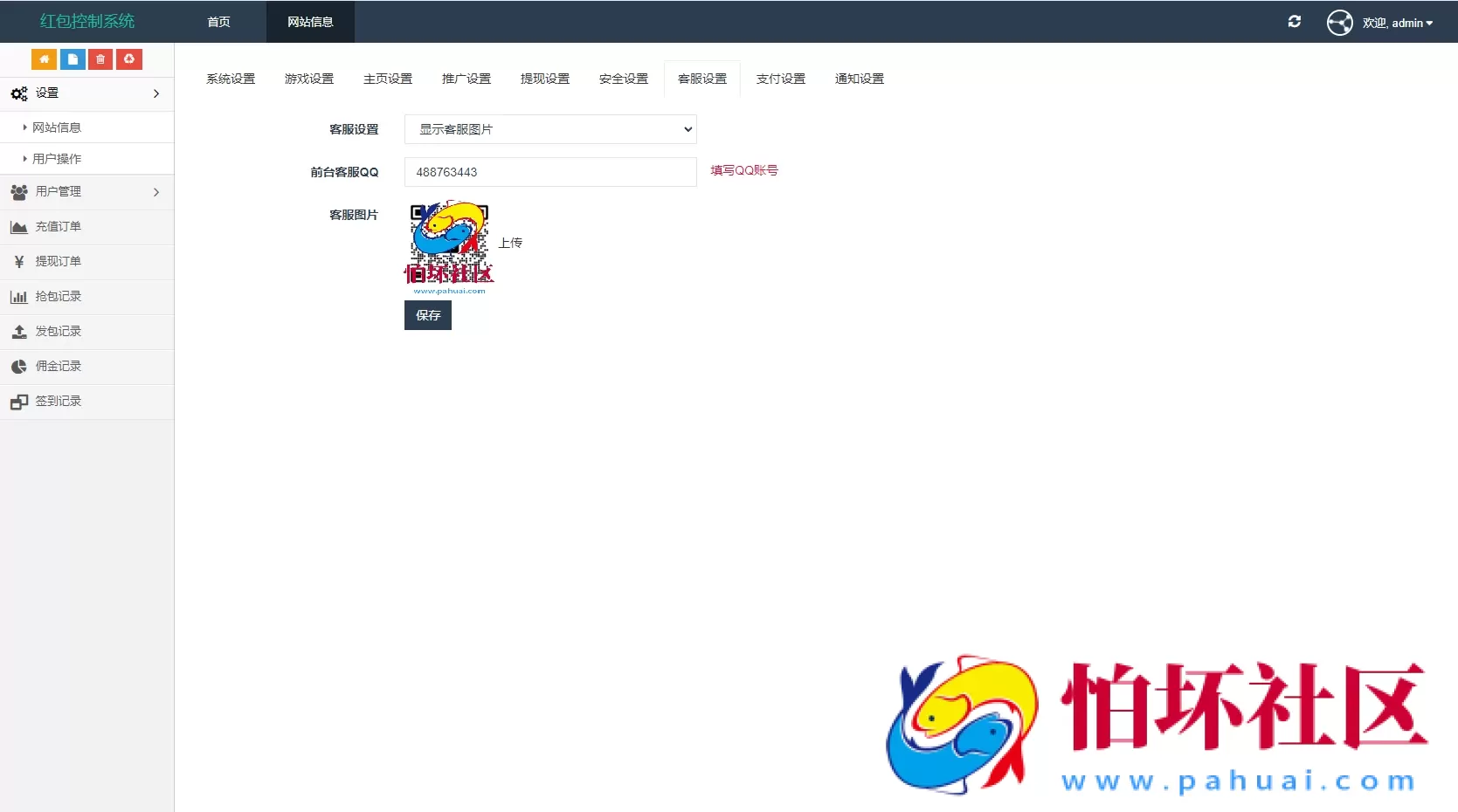This screenshot has width=1458, height=812.
Task: Click the 上传 upload link
Action: pos(510,242)
